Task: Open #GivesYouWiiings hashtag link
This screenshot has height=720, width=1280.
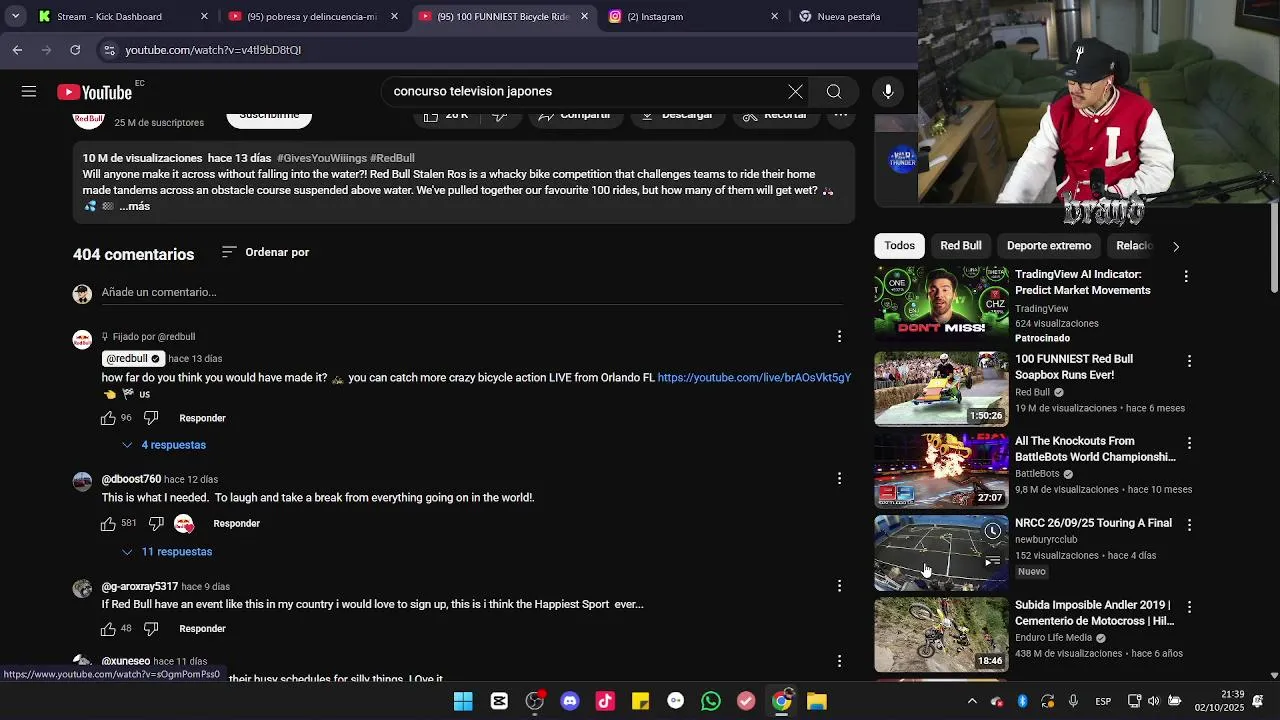Action: click(322, 158)
